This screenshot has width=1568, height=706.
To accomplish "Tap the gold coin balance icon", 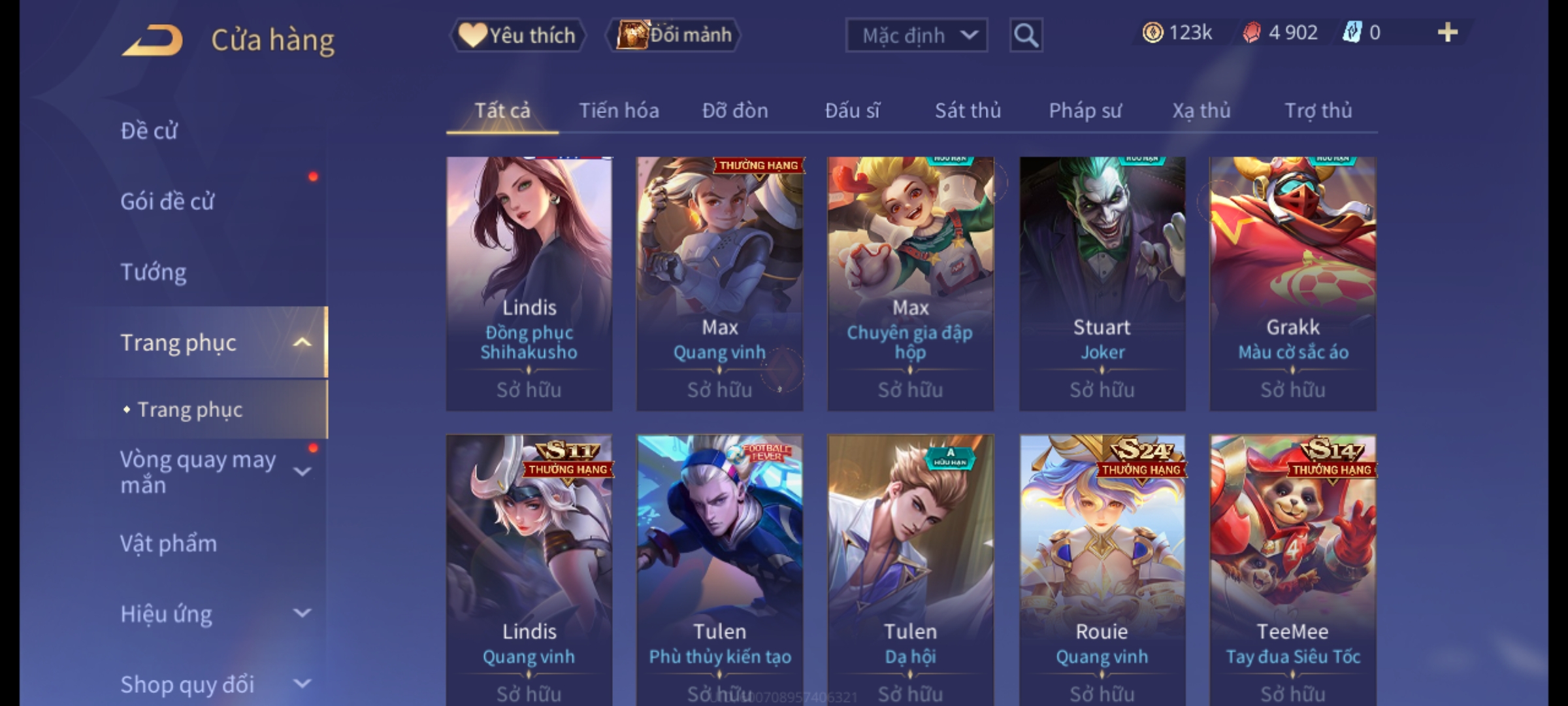I will click(x=1152, y=33).
